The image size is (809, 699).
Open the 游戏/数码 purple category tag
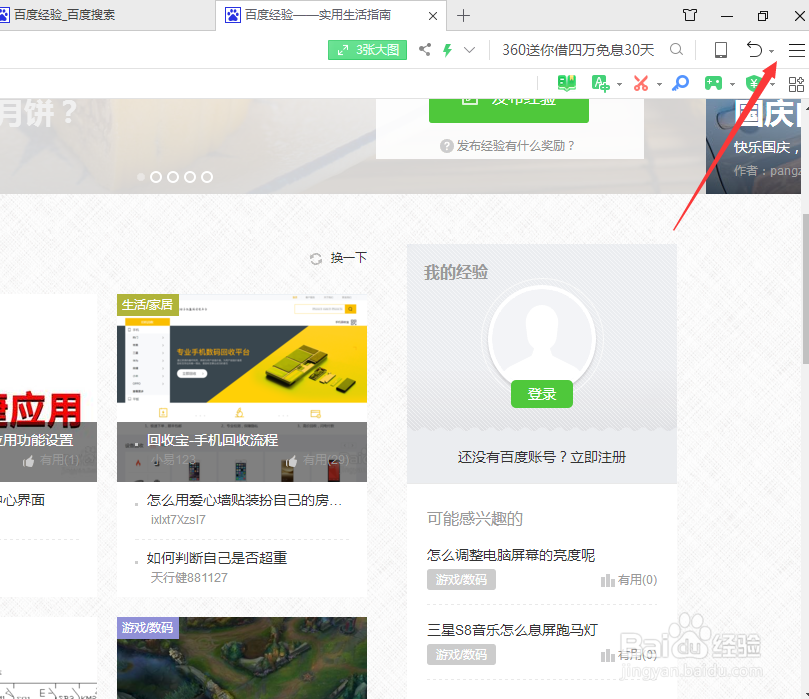point(148,627)
